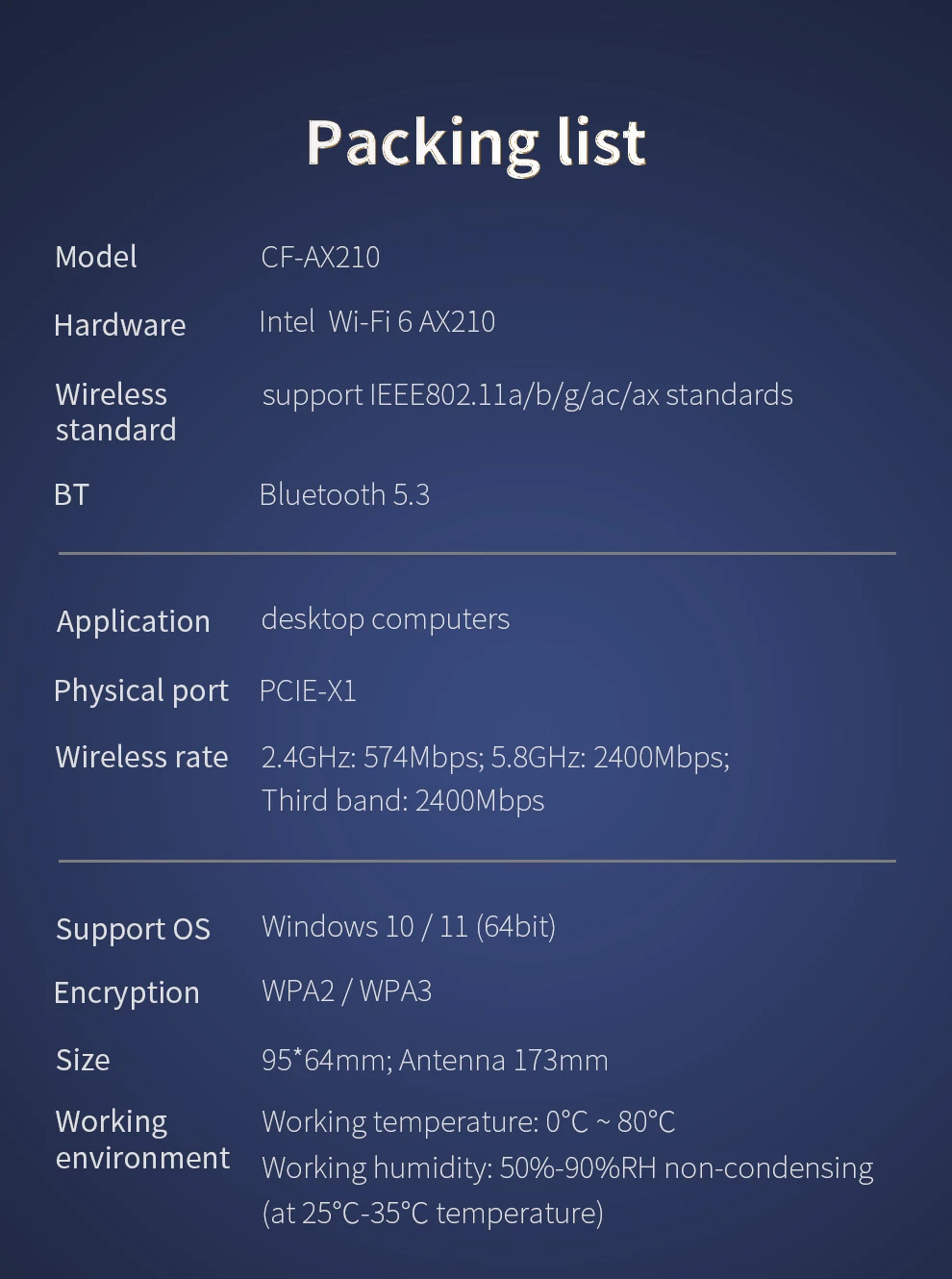The width and height of the screenshot is (952, 1279).
Task: Click the 95*64mm Antenna 173mm size text
Action: [x=435, y=1060]
